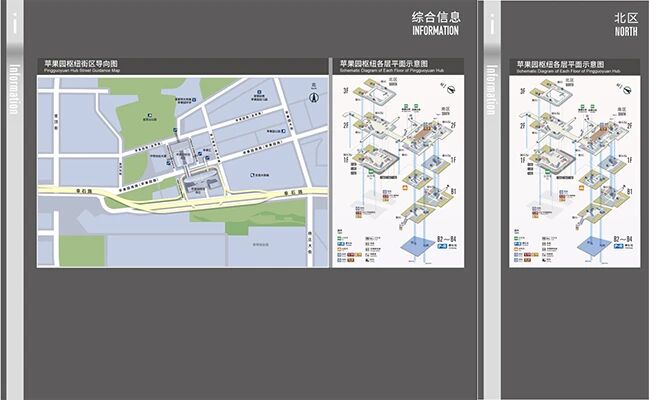Viewport: 649px width, 400px height.
Task: Click the B1 floor label in middle diagram
Action: (x=451, y=191)
